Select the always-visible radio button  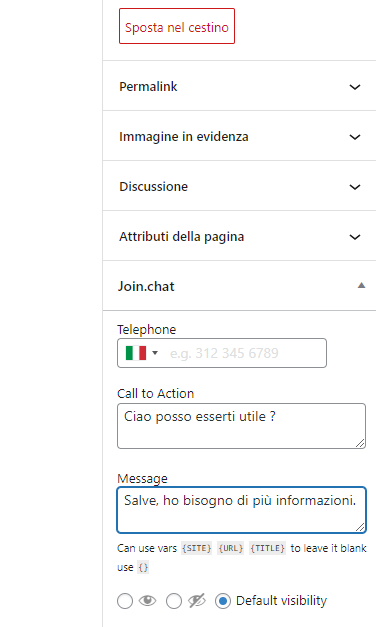point(125,601)
